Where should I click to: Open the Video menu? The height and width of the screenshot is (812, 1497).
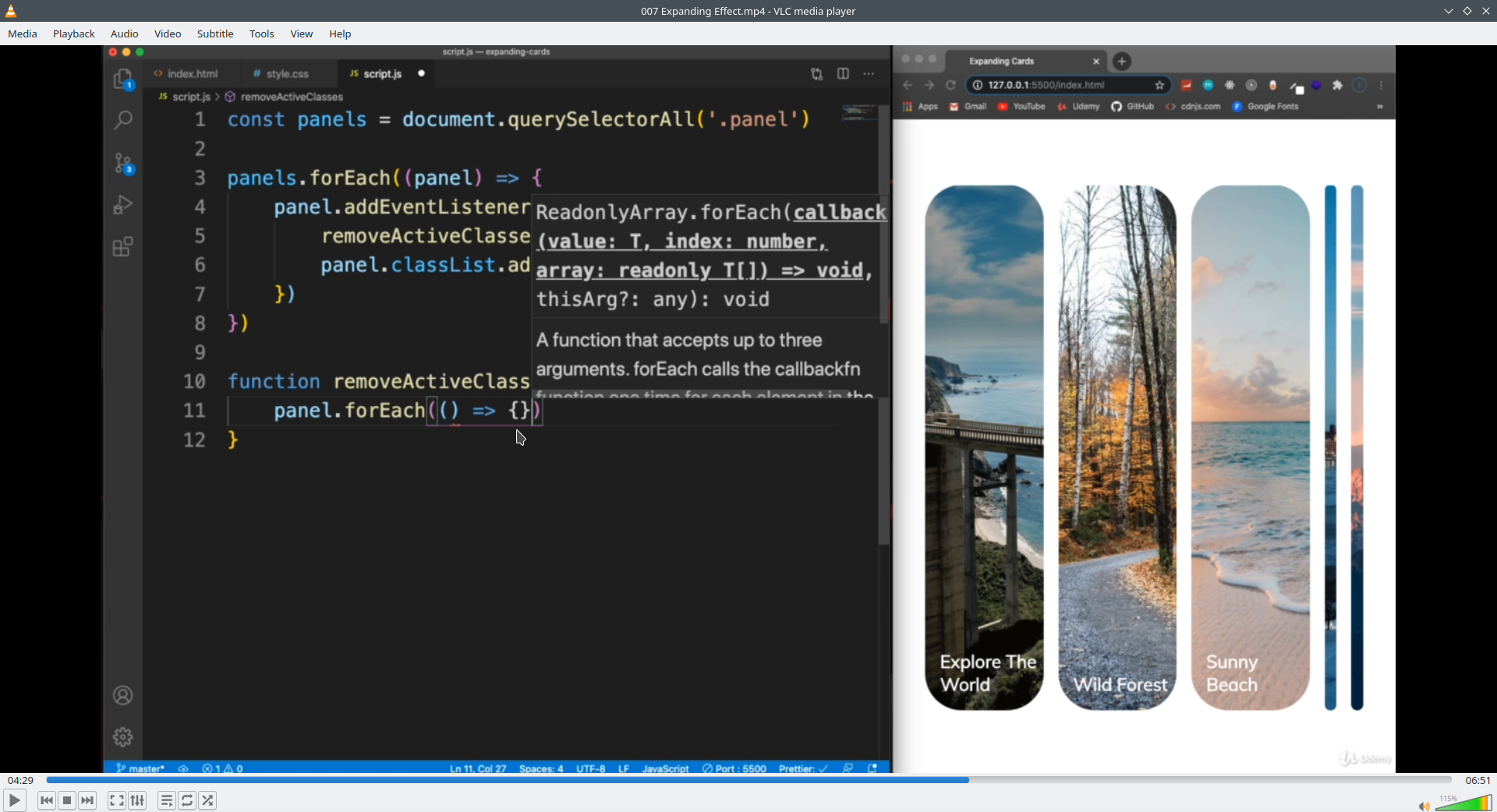(x=168, y=34)
